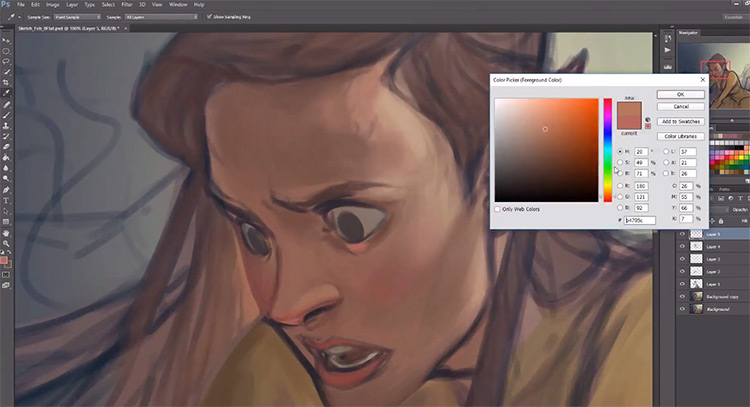Viewport: 750px width, 407px height.
Task: Select the Elliptical Marquee tool
Action: (6, 51)
